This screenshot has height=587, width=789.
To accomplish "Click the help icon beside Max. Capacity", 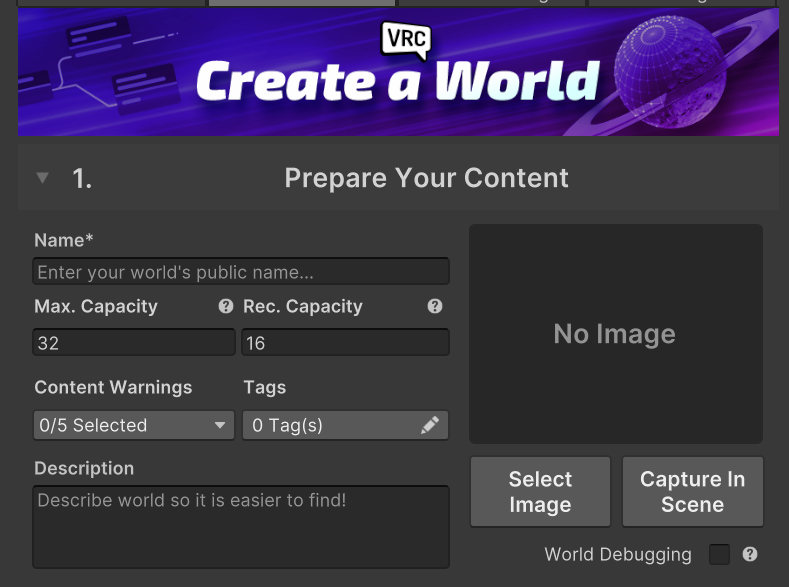I will click(x=226, y=307).
